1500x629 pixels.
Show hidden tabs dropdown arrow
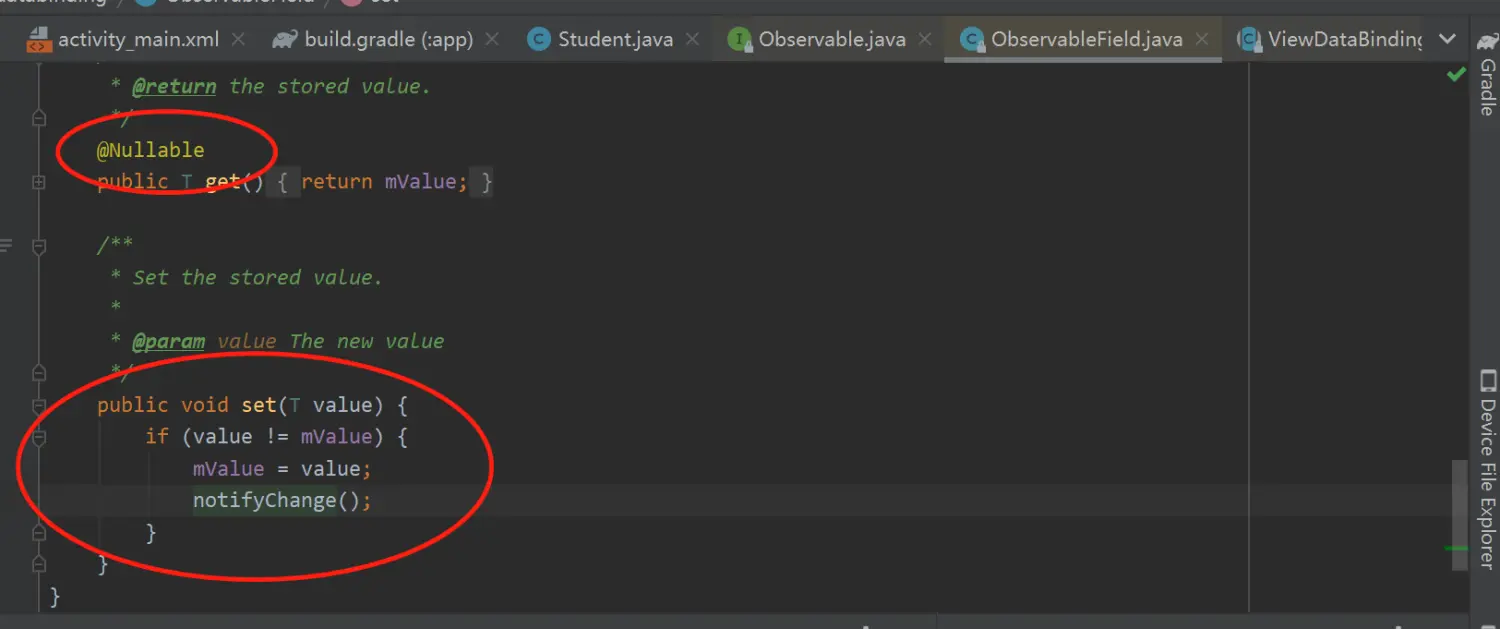1446,40
